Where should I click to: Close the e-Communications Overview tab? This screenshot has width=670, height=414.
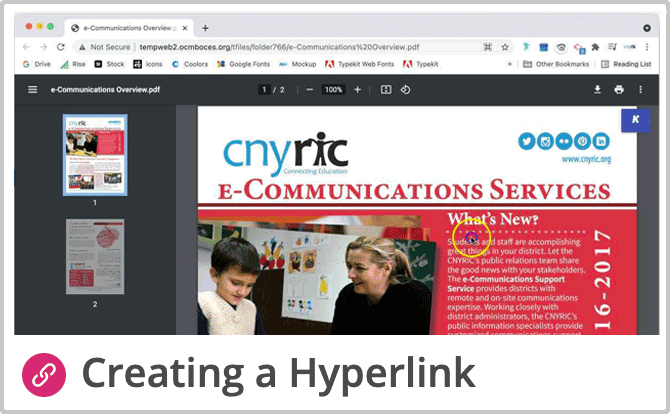click(185, 28)
